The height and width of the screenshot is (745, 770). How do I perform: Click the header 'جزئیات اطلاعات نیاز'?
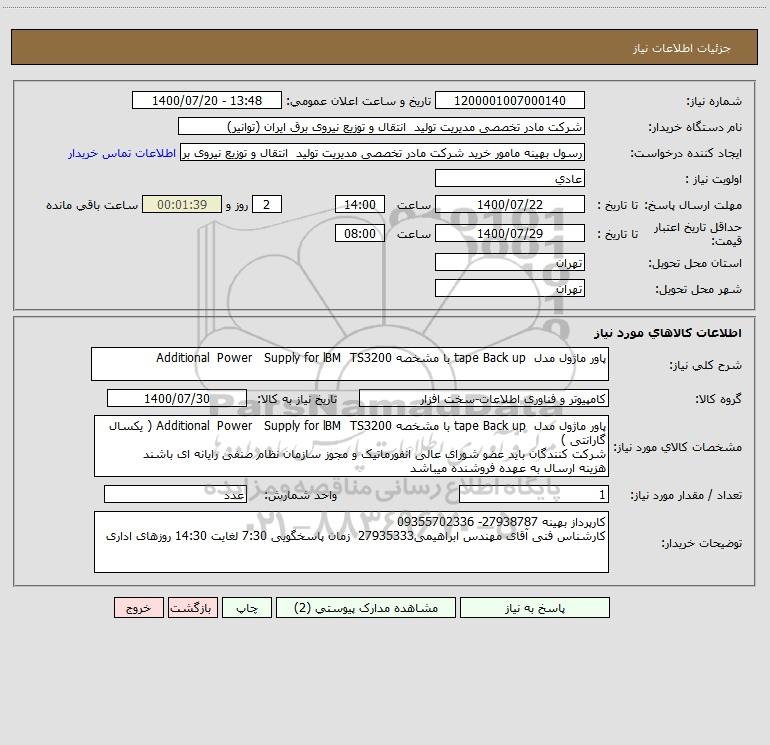pos(681,48)
